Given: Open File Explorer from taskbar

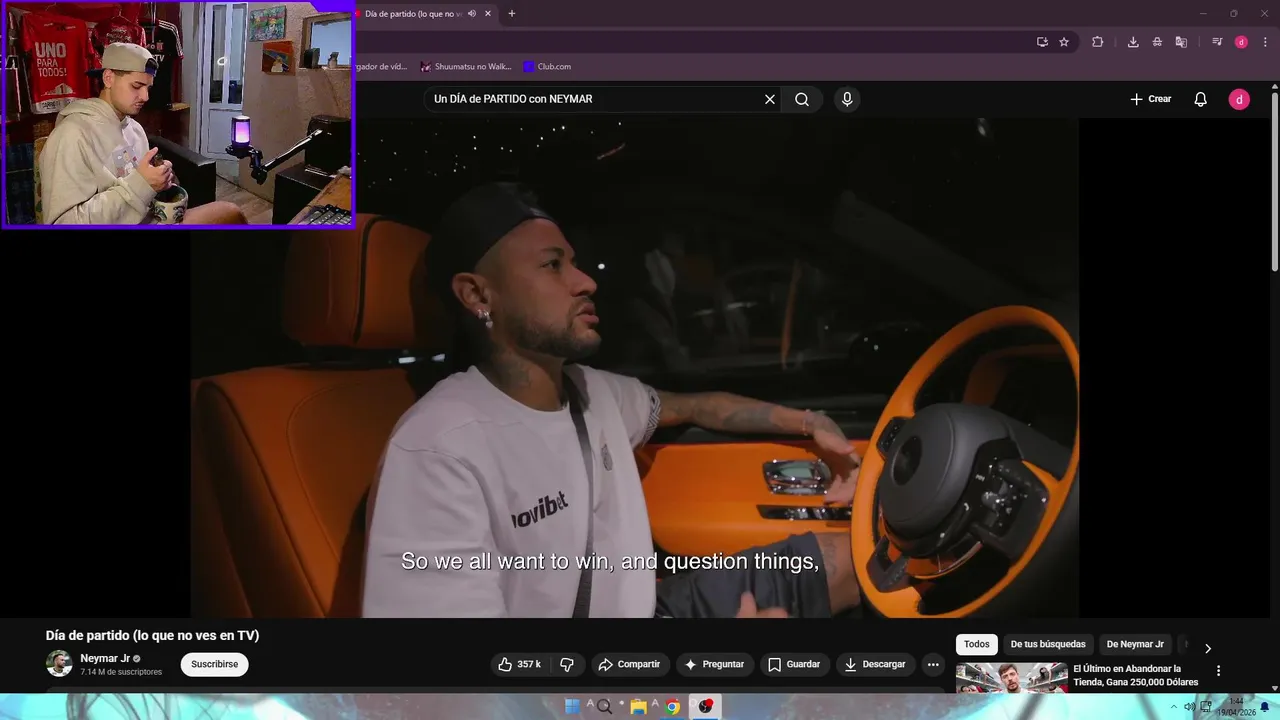Looking at the screenshot, I should [x=638, y=707].
